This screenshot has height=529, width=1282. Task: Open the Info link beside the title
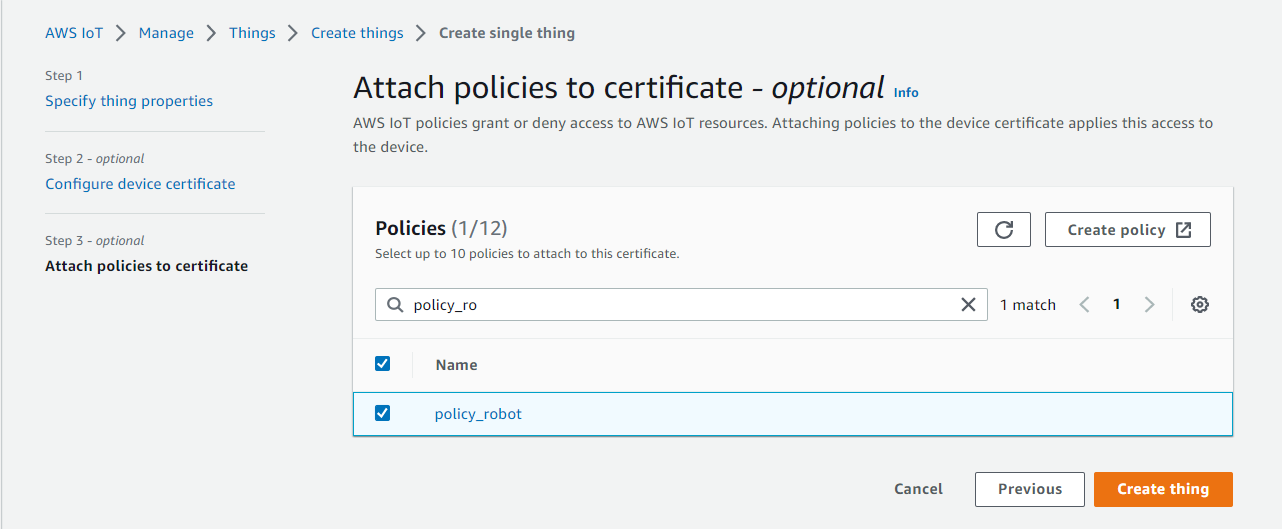[x=906, y=92]
